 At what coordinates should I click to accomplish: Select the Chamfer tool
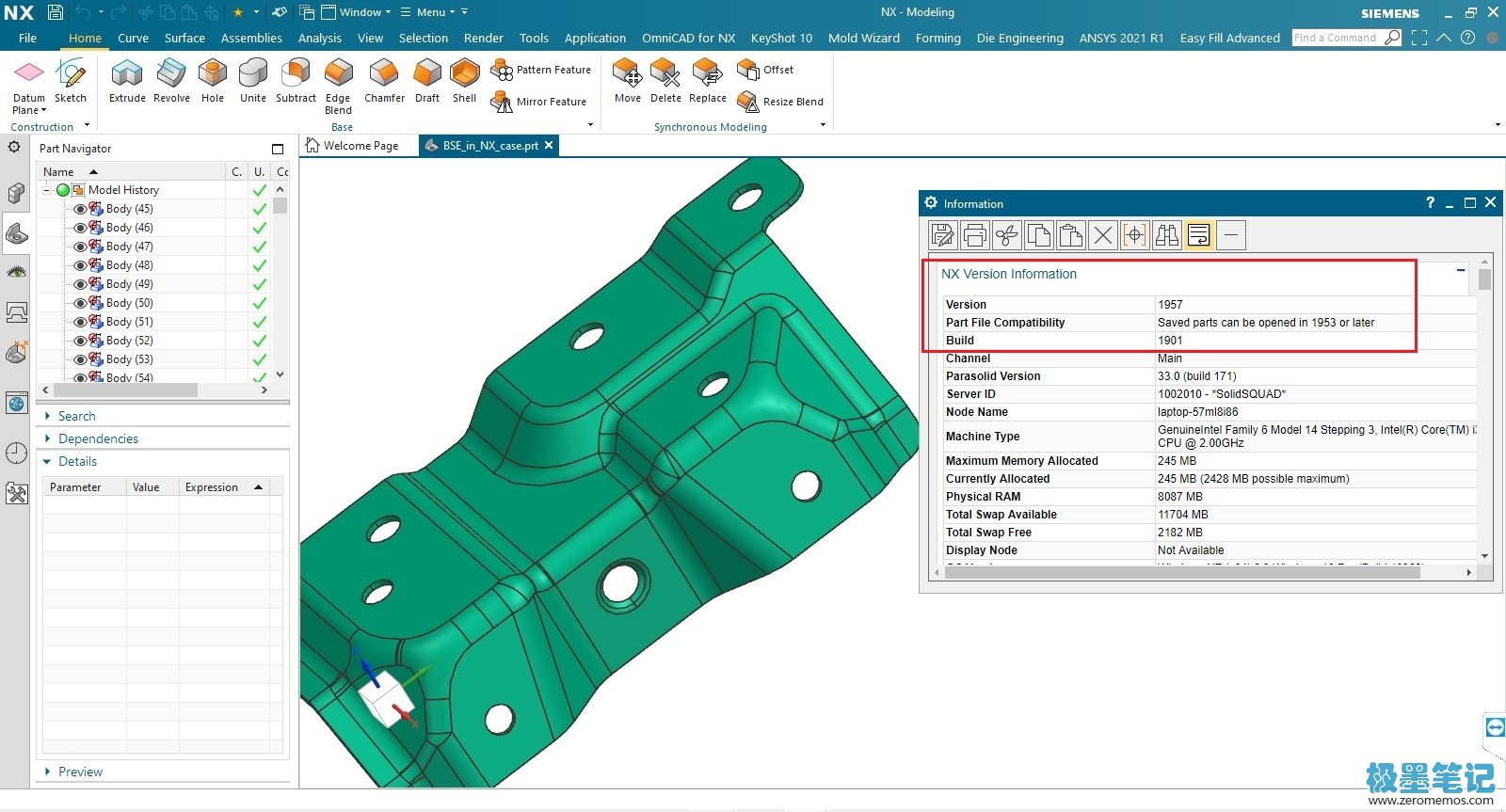[384, 81]
